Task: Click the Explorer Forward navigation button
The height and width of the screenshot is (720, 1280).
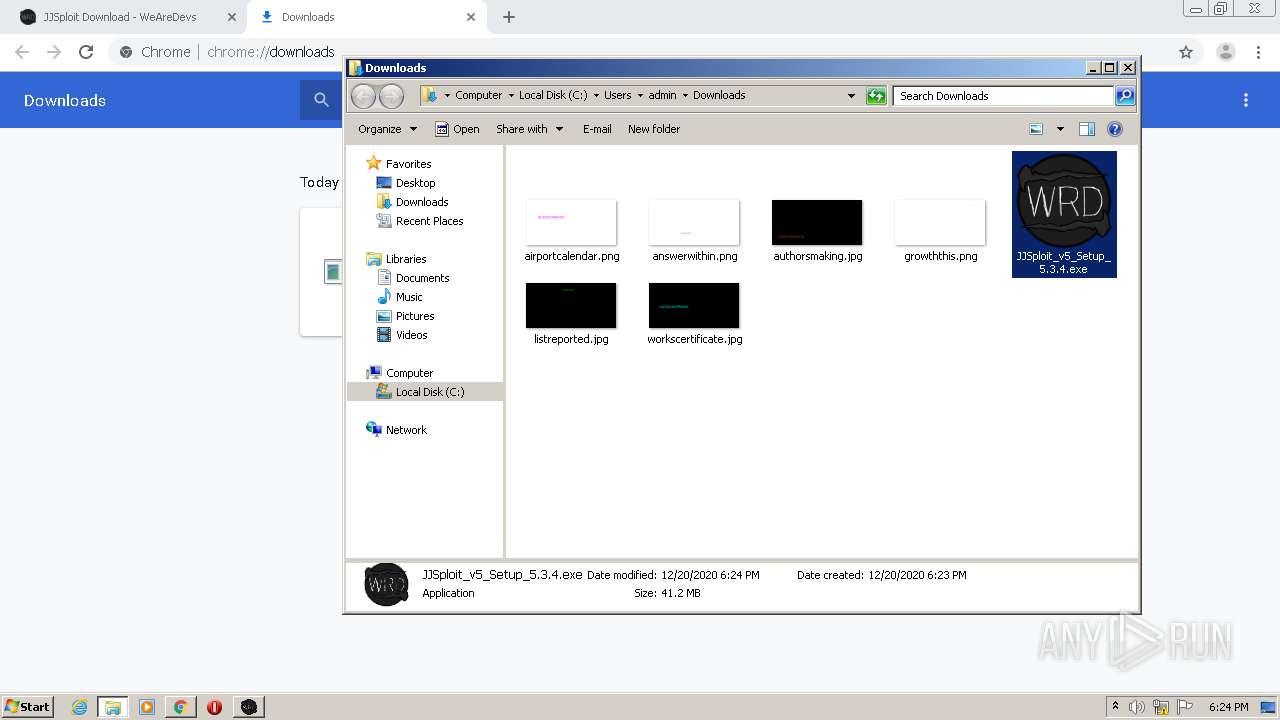Action: 392,96
